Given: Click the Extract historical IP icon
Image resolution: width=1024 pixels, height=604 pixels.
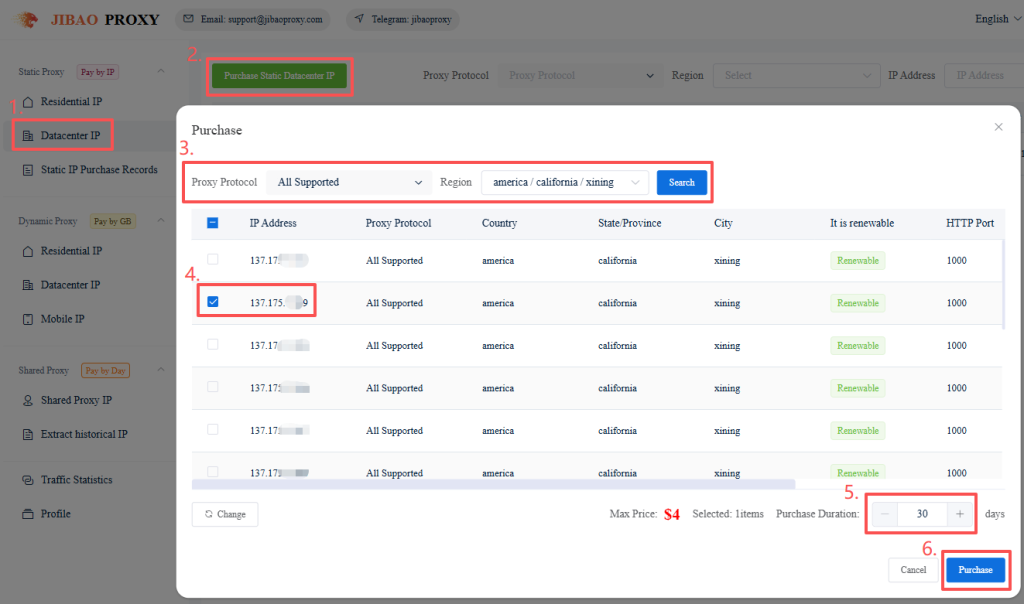Looking at the screenshot, I should click(28, 435).
